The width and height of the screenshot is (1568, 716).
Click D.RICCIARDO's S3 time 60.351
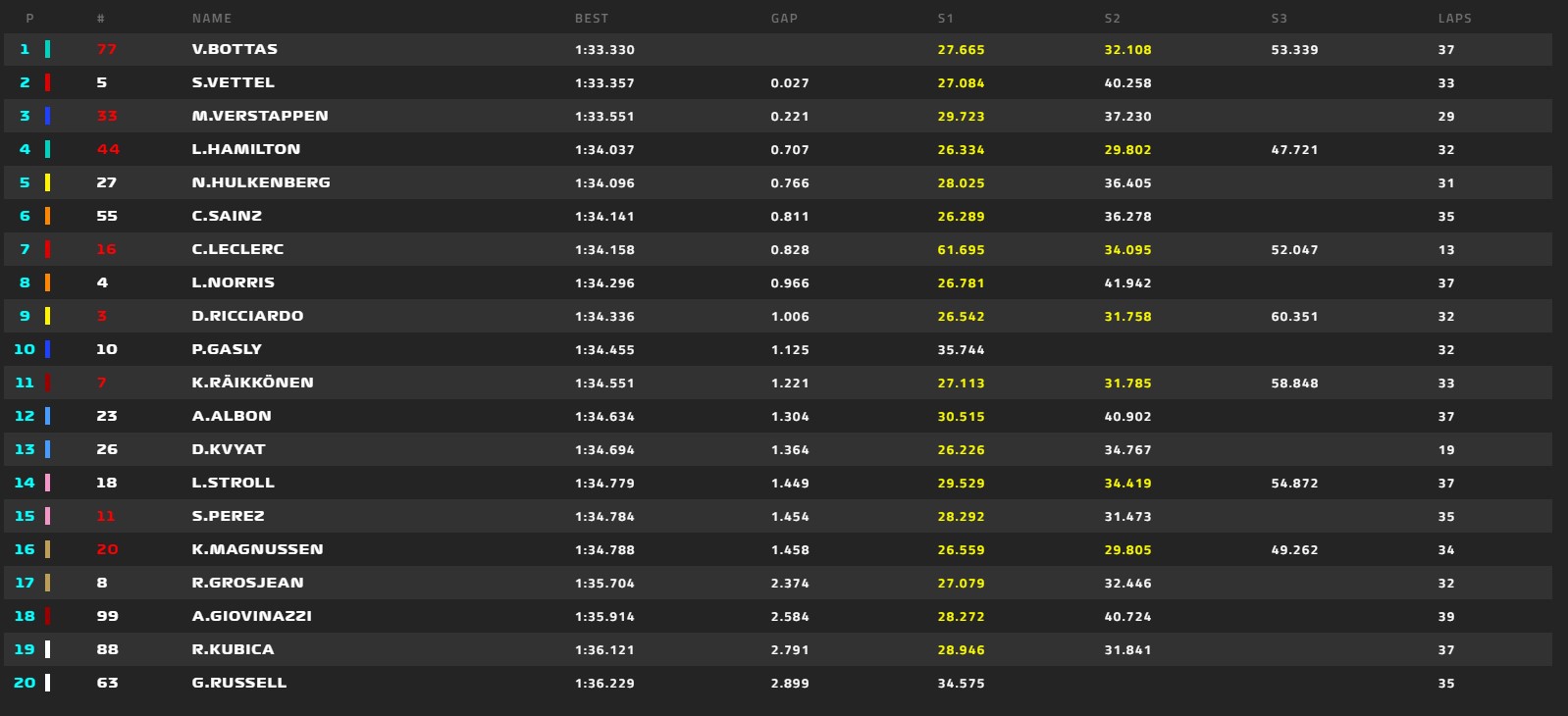[1294, 316]
